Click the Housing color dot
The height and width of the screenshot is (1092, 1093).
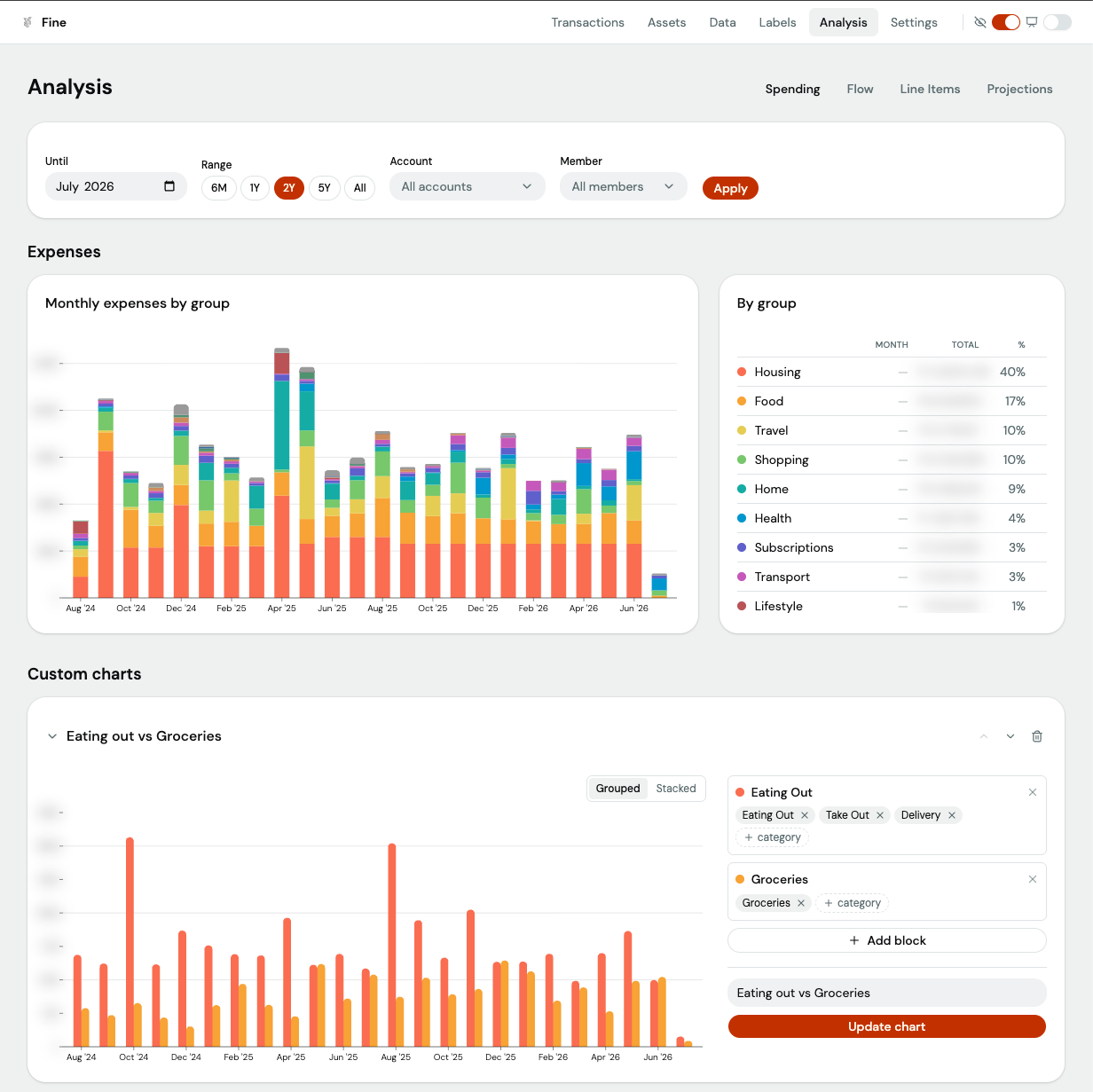[742, 372]
